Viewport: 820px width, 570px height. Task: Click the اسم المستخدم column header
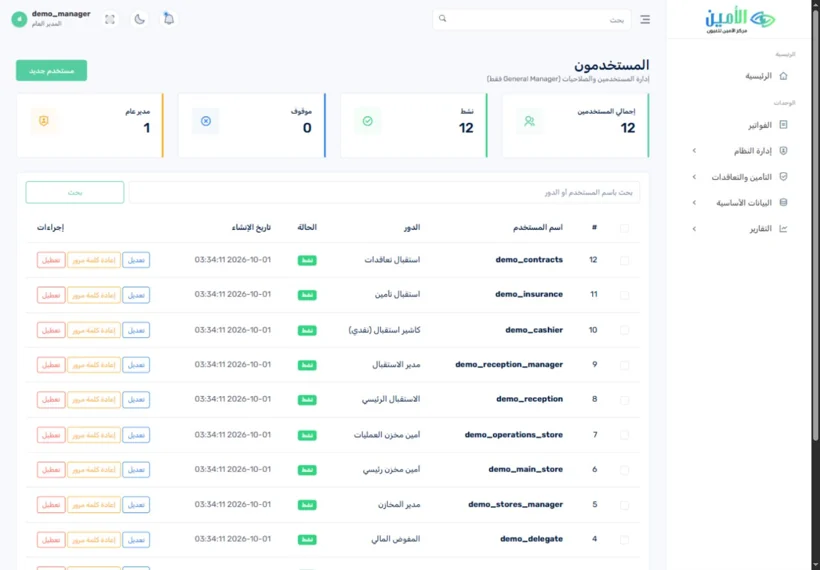coord(538,227)
